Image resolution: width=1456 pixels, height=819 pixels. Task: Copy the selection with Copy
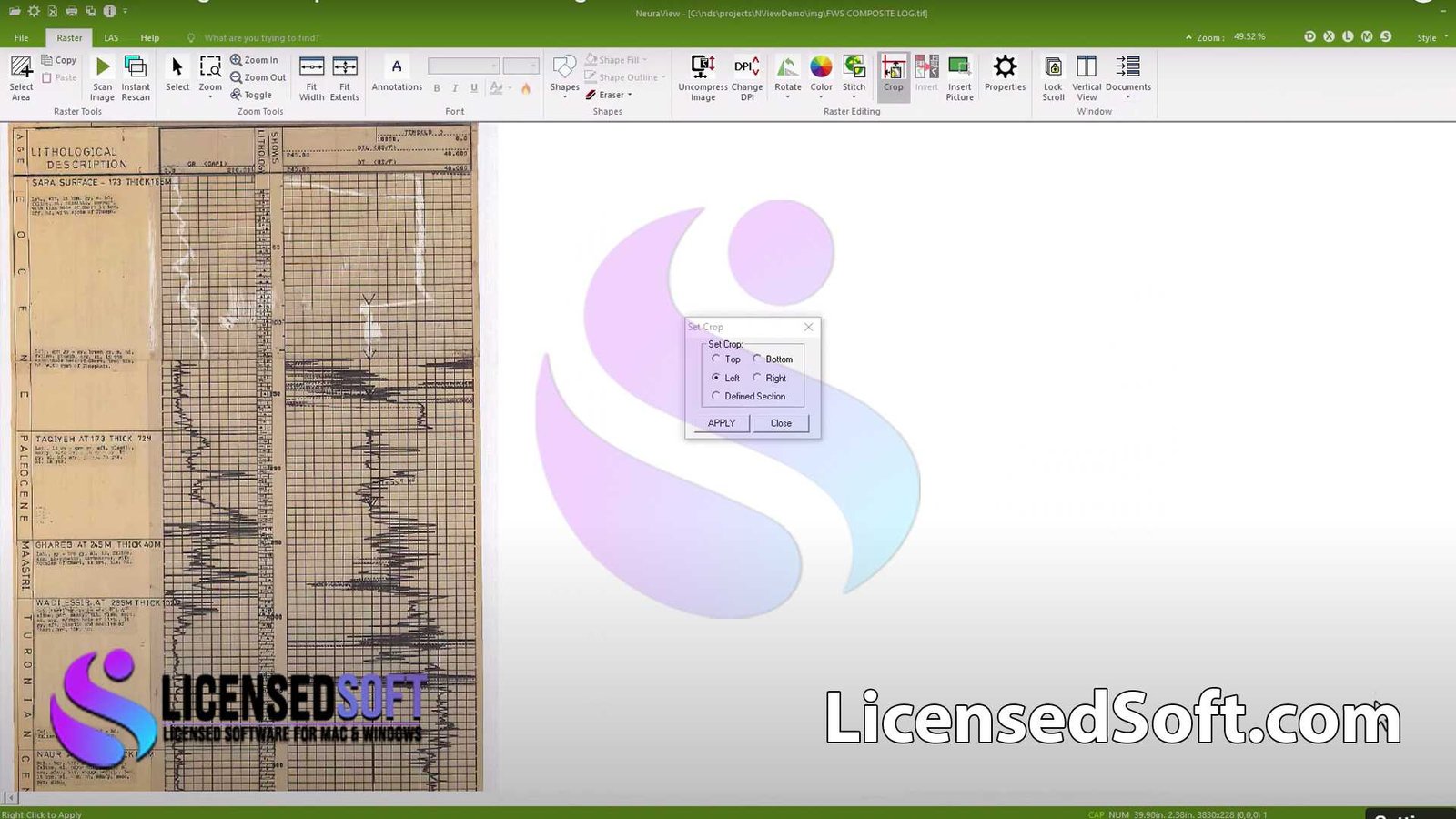(x=59, y=60)
